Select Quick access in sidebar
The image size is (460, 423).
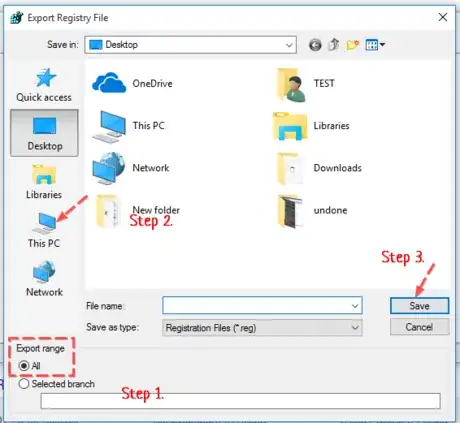(x=44, y=85)
